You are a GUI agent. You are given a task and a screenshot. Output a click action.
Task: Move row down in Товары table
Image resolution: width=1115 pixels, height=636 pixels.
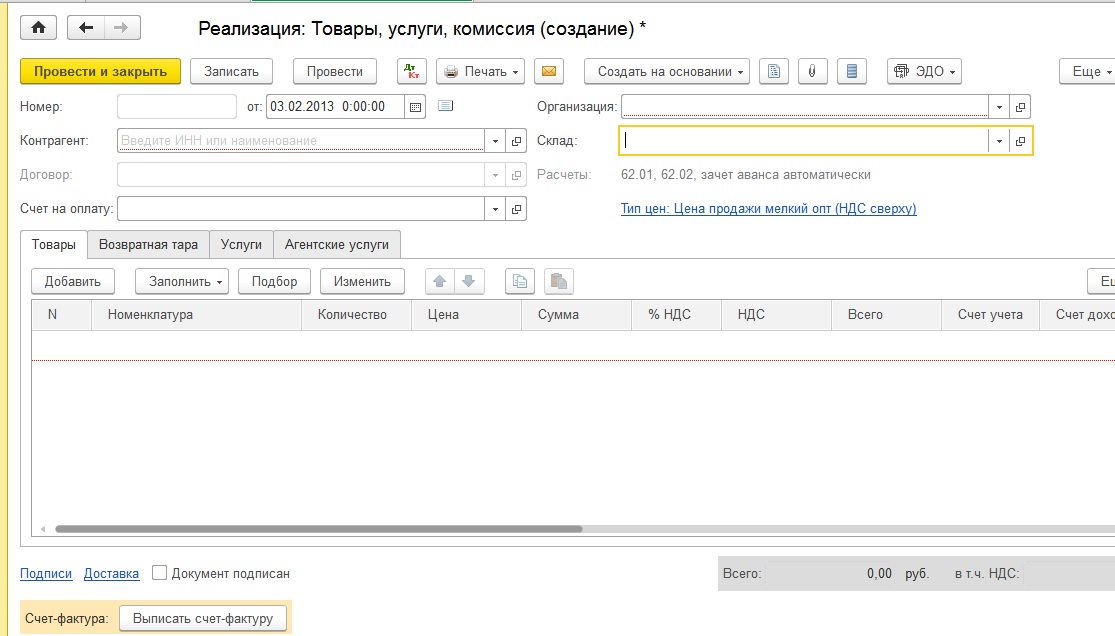tap(469, 282)
